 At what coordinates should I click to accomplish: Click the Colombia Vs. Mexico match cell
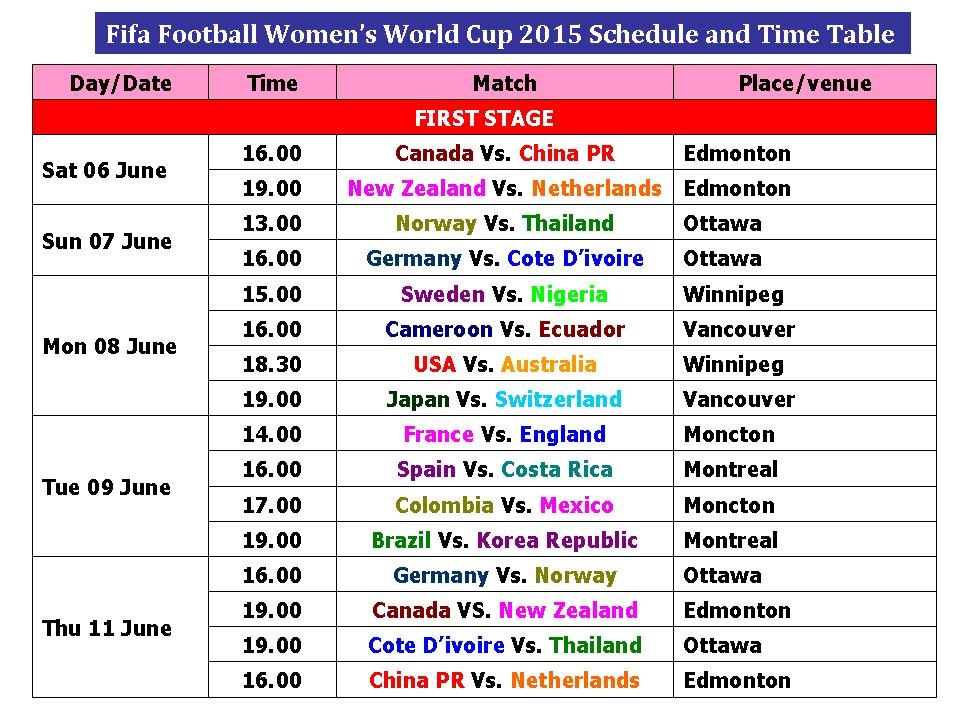pos(504,505)
